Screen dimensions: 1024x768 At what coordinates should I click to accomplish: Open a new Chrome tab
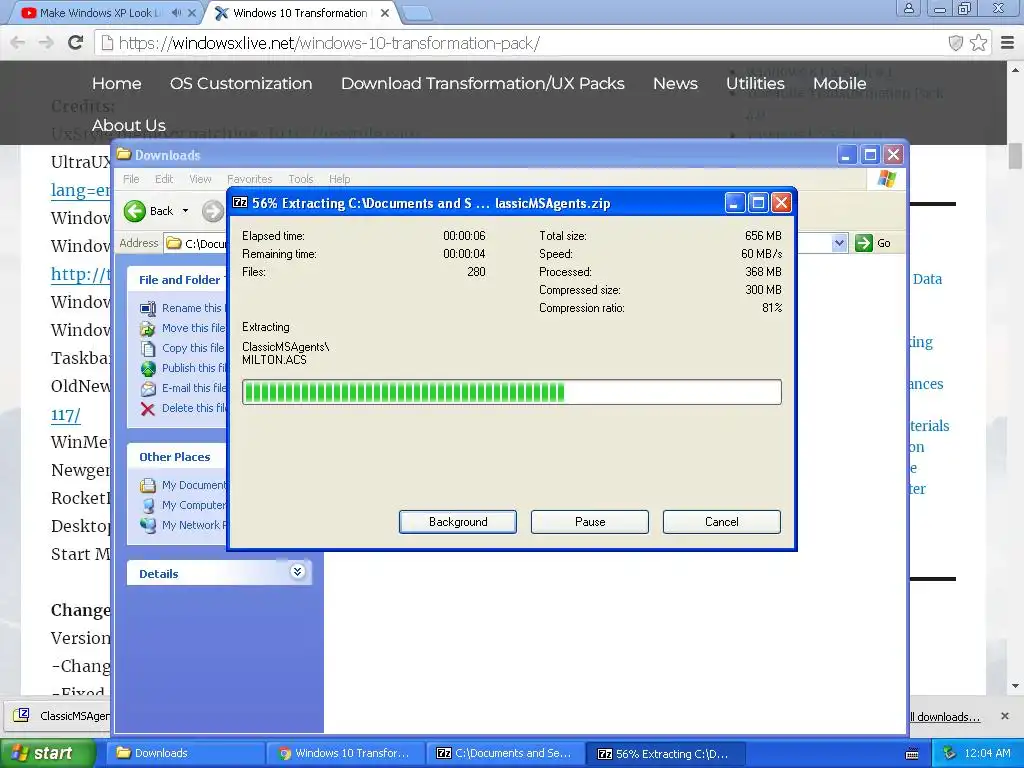click(416, 13)
